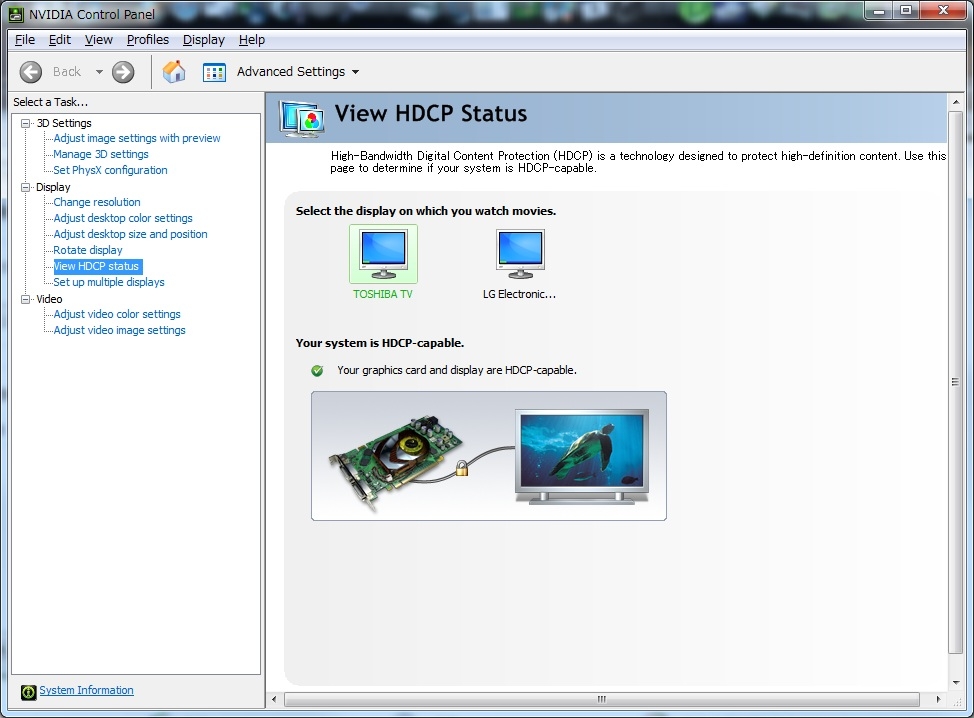This screenshot has height=718, width=974.
Task: Select View HDCP status task
Action: click(x=98, y=266)
